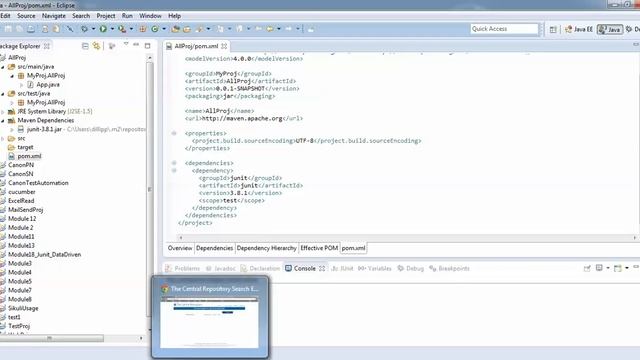Click the Run External Tools icon
Image resolution: width=640 pixels, height=360 pixels.
(x=122, y=29)
